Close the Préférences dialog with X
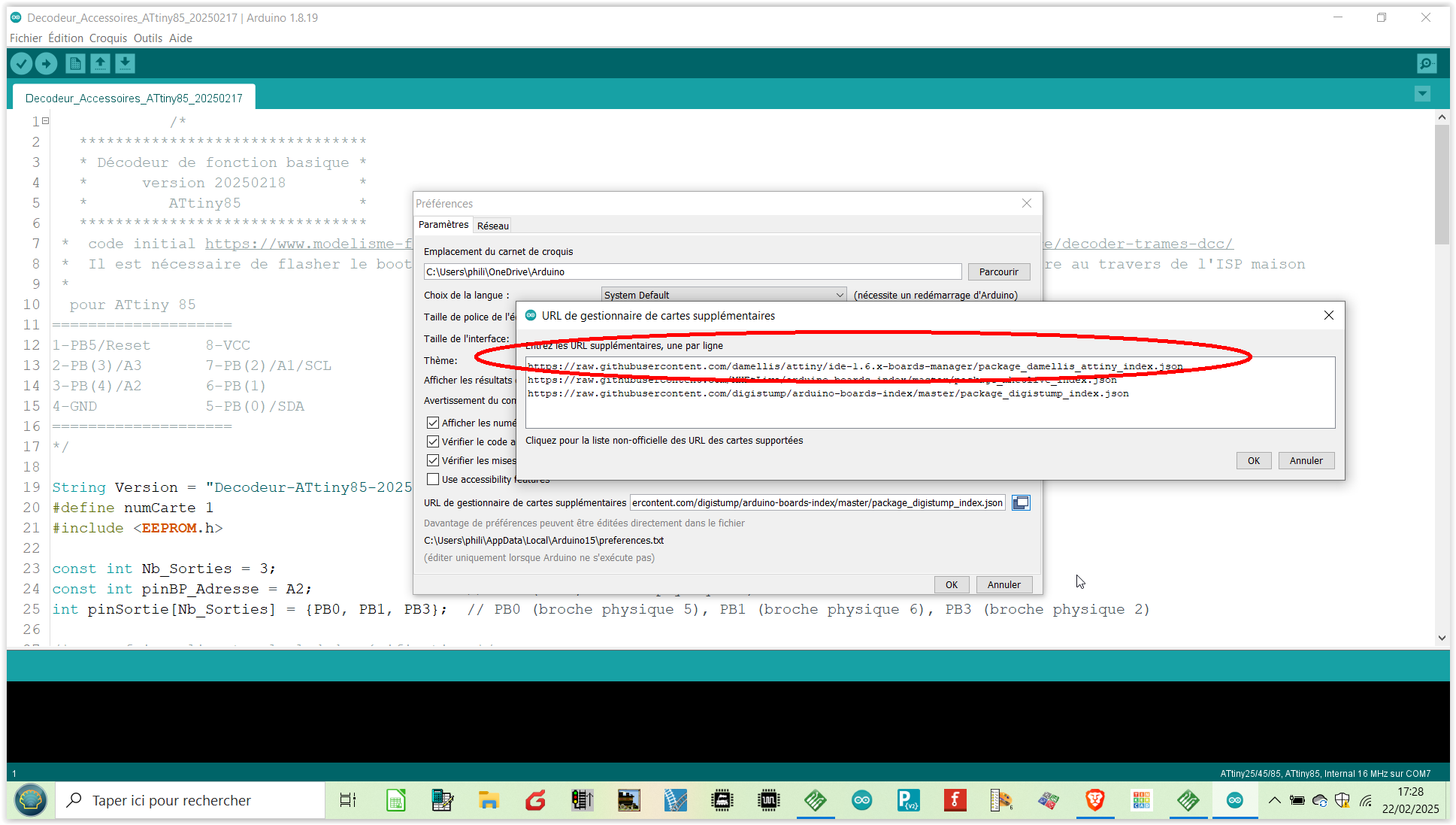Viewport: 1456px width, 825px height. (x=1027, y=203)
